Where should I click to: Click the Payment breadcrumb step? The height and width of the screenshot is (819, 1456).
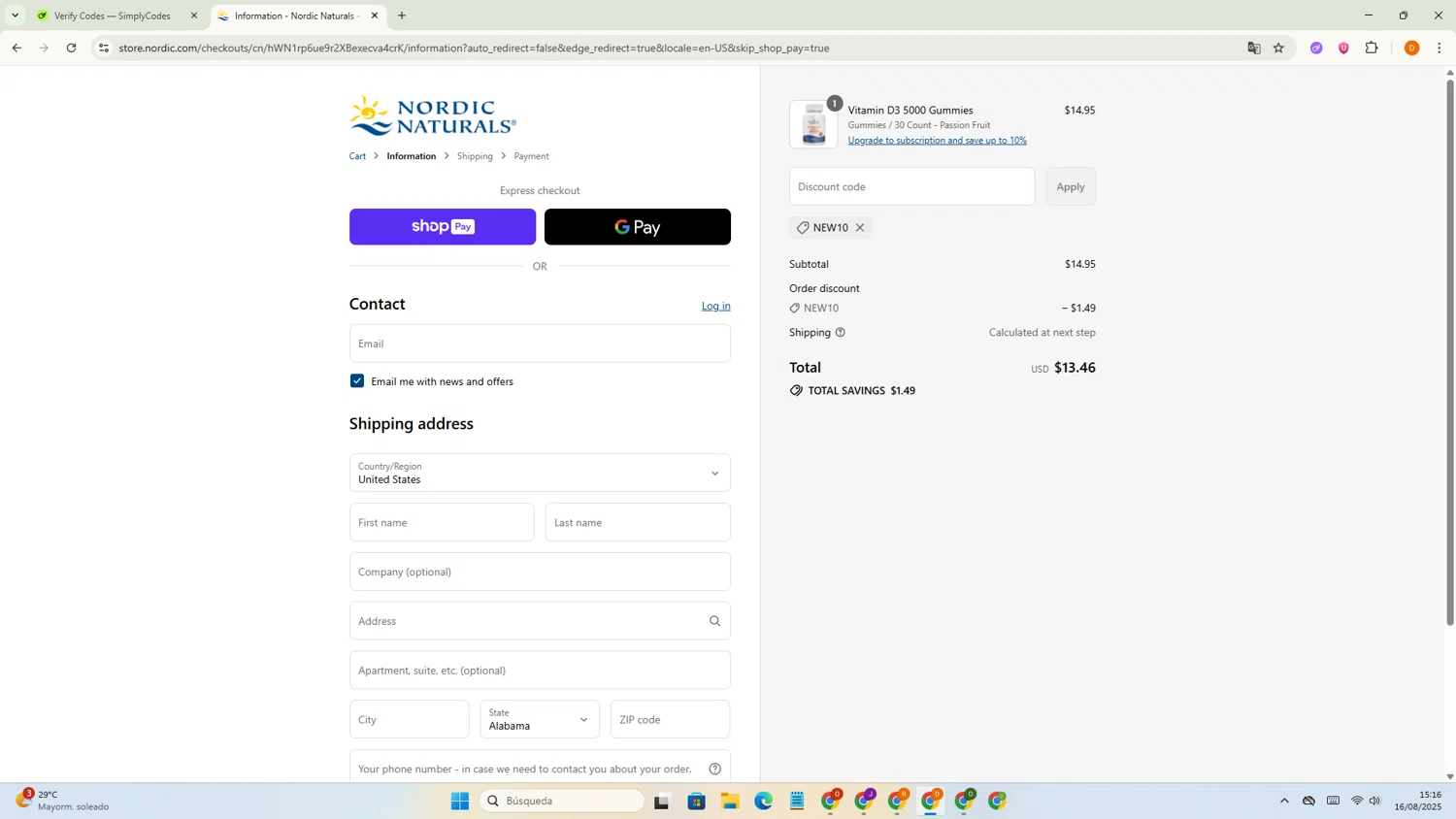tap(531, 156)
